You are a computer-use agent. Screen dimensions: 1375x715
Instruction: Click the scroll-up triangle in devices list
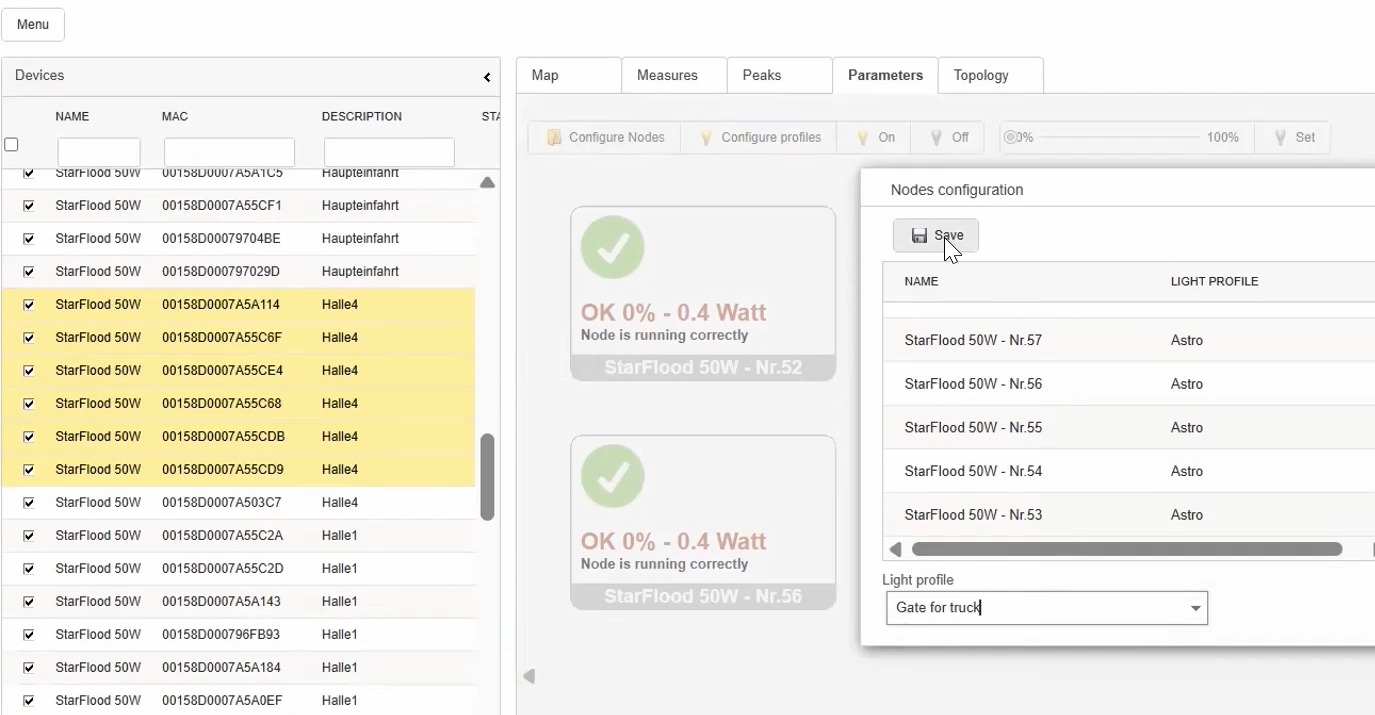point(487,183)
